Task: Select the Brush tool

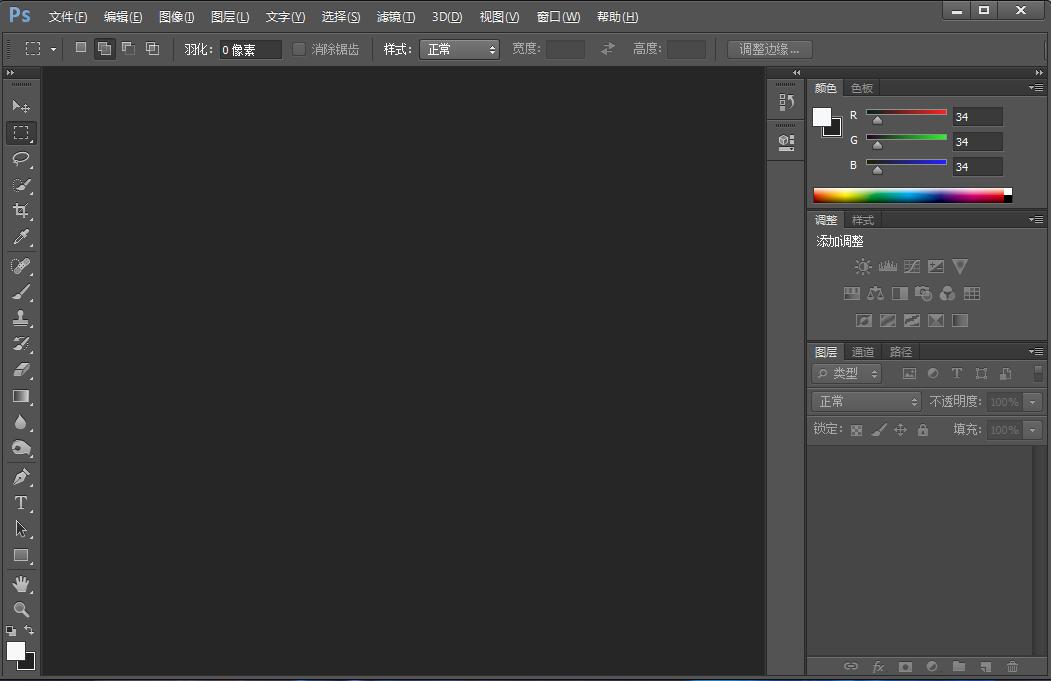Action: tap(21, 292)
